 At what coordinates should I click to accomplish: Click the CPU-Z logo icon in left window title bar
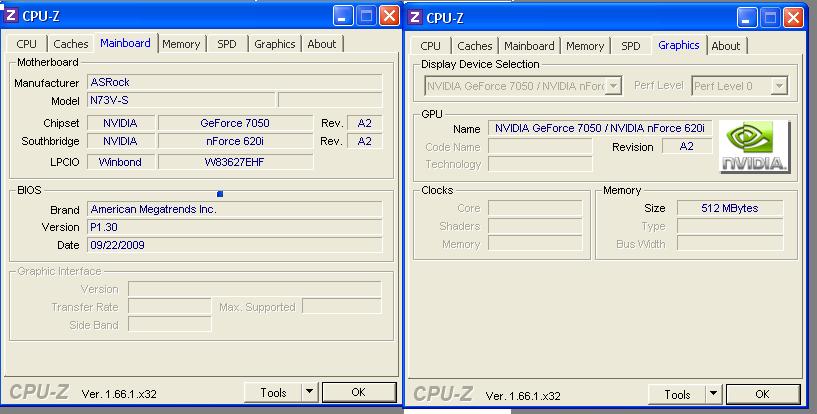(11, 15)
